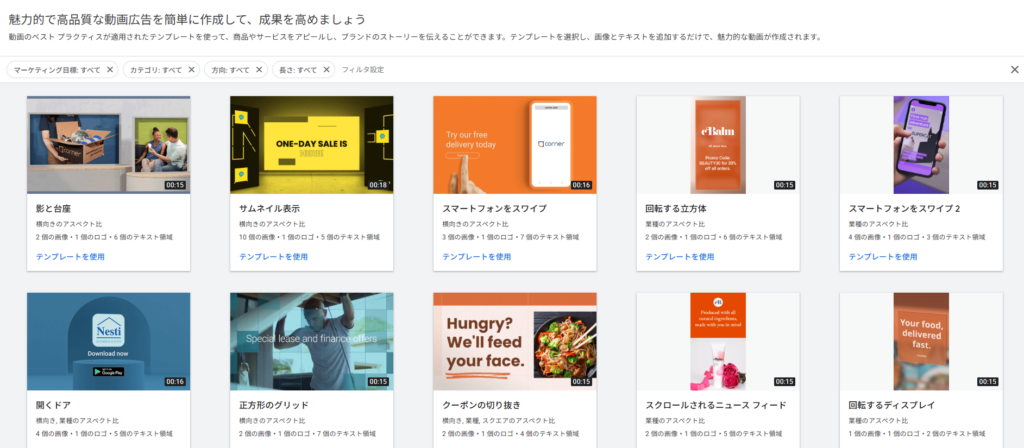Open the Your food, delivered fast thumbnail

921,341
